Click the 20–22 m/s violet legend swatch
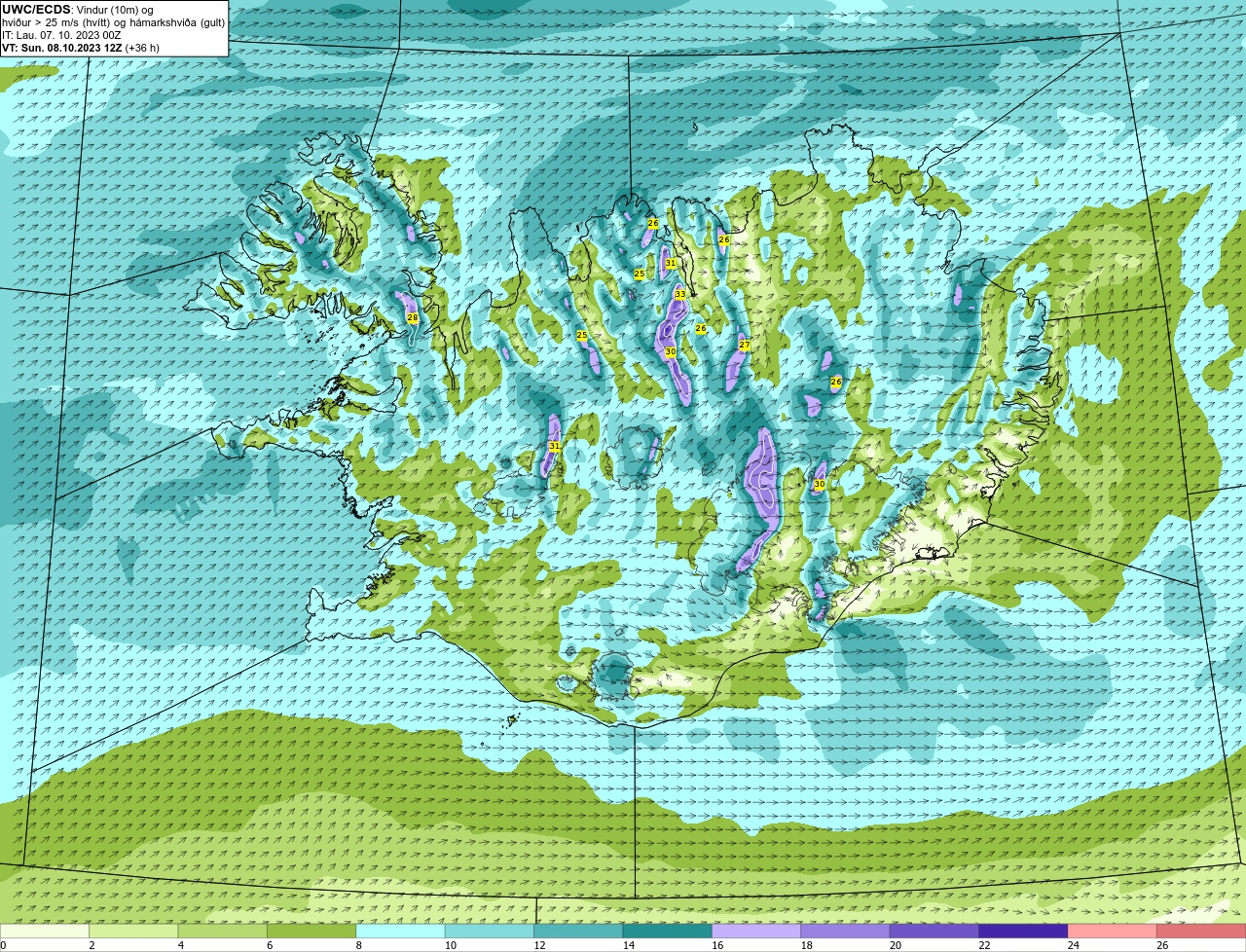Image resolution: width=1246 pixels, height=952 pixels. tap(934, 932)
